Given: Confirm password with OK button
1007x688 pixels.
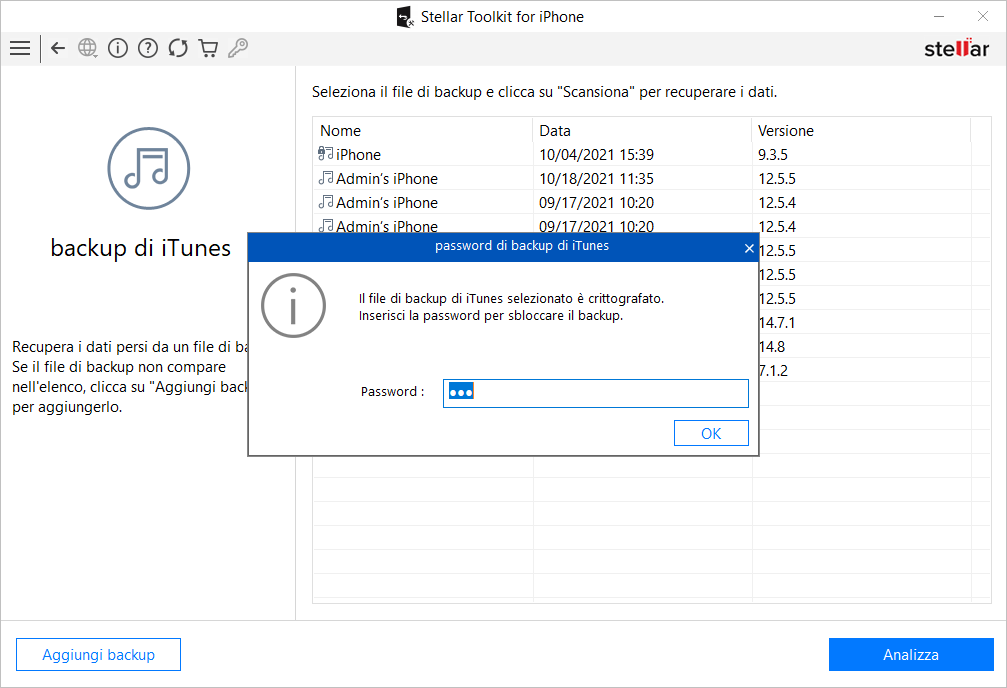Looking at the screenshot, I should (x=711, y=433).
